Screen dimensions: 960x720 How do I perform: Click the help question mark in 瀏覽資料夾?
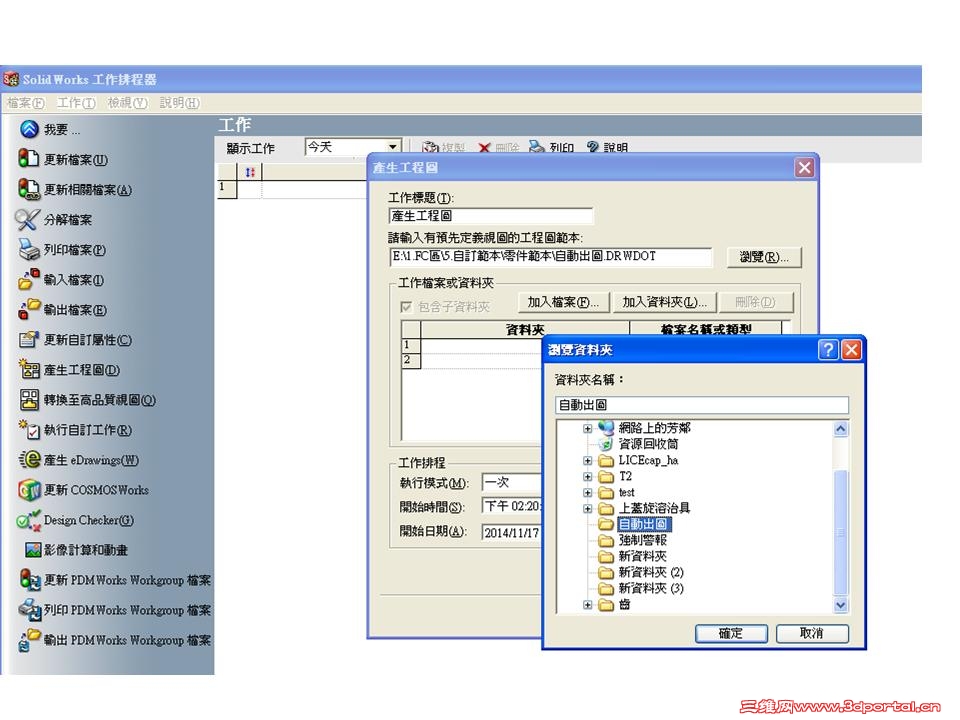[828, 350]
